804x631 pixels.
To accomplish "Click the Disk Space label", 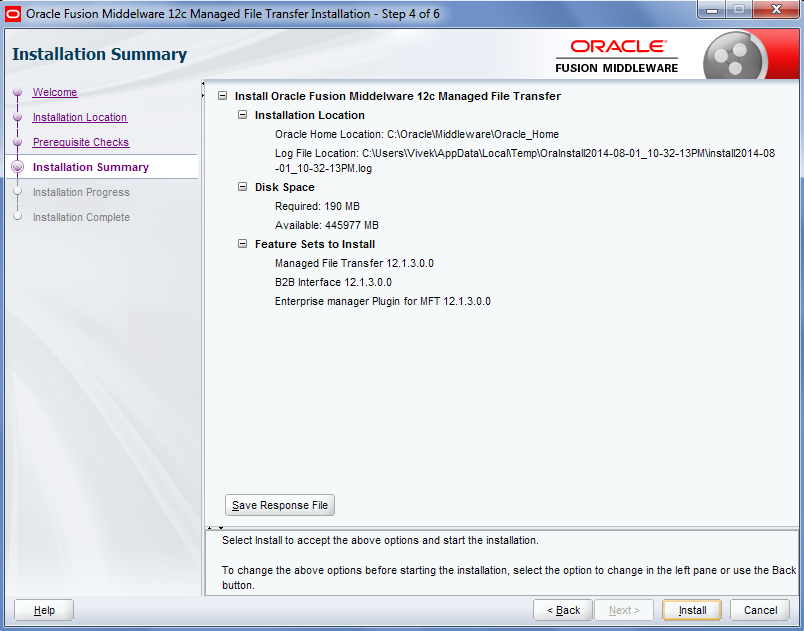I will click(285, 187).
